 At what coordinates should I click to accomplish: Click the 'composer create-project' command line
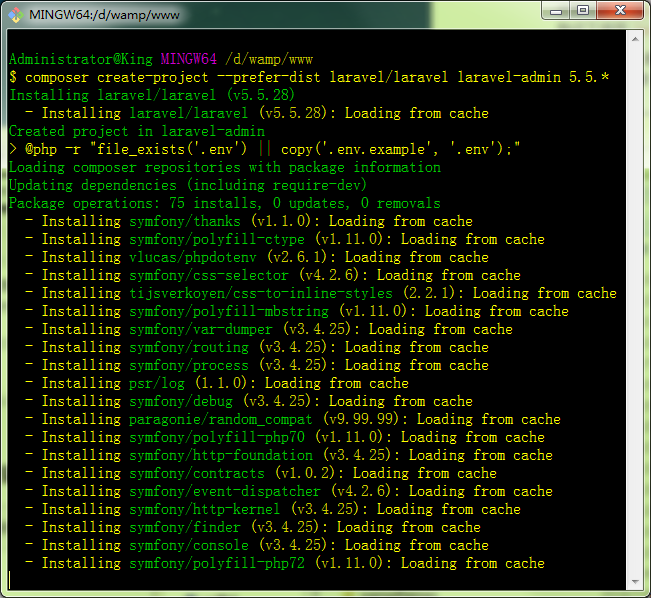309,77
